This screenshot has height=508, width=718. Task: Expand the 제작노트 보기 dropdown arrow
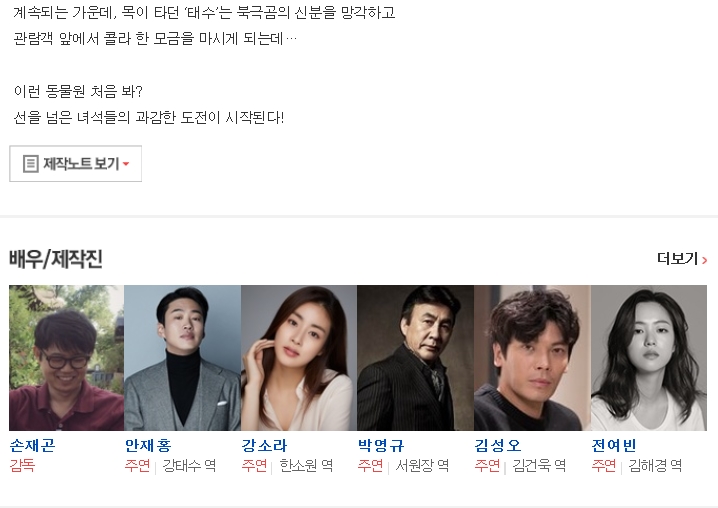click(x=126, y=164)
